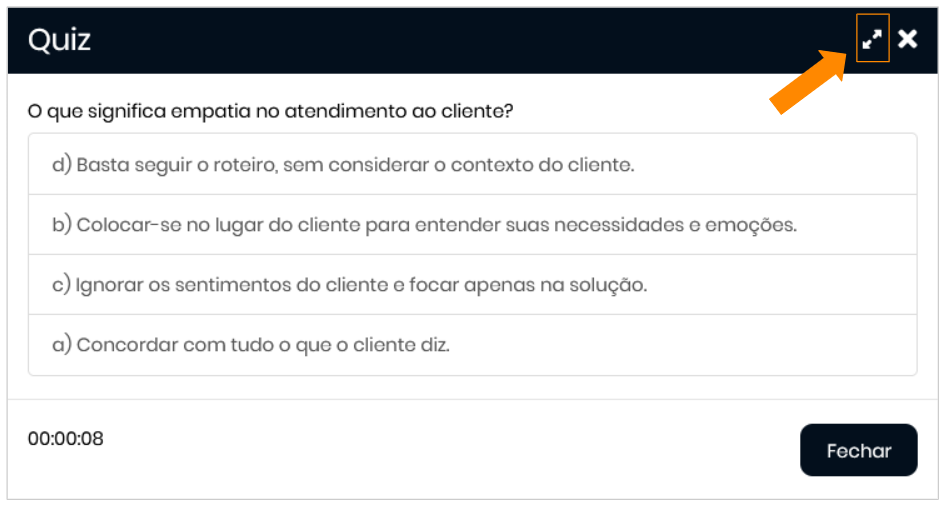Click the dark button in the dialog footer

[x=858, y=450]
